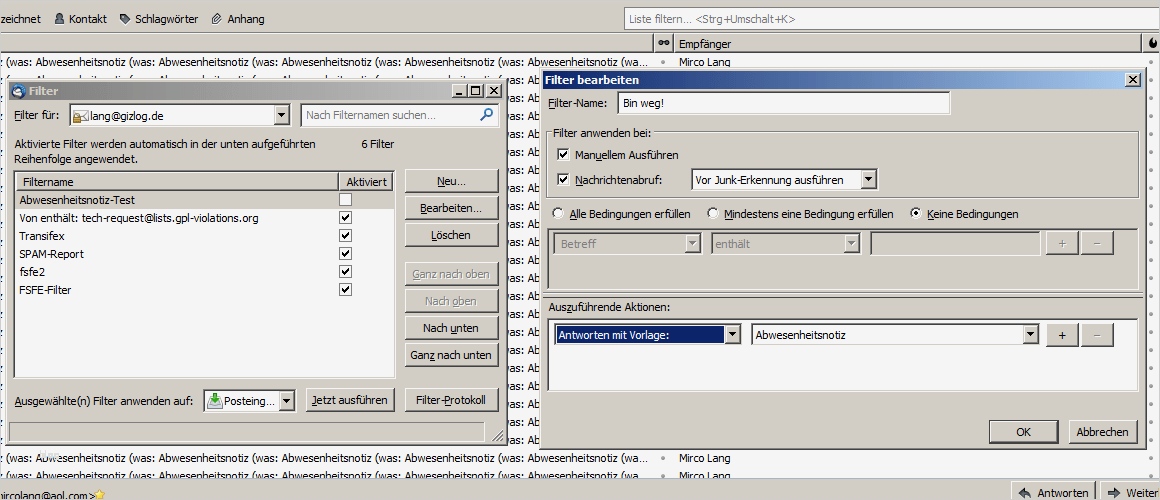1160x500 pixels.
Task: Maximize the Filter window
Action: 476,91
